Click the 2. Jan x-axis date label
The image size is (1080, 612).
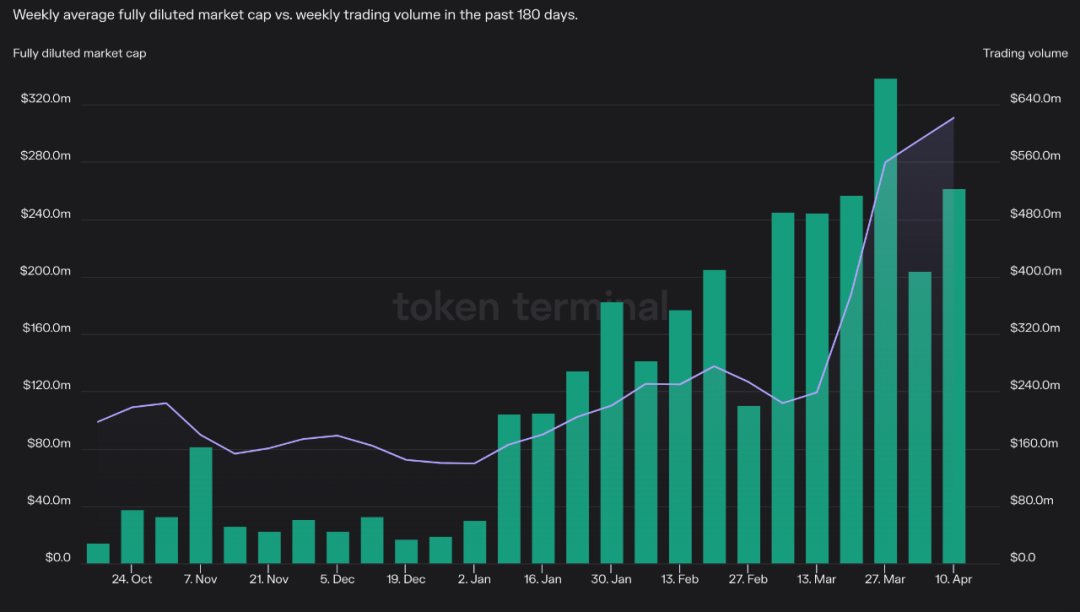(x=474, y=579)
